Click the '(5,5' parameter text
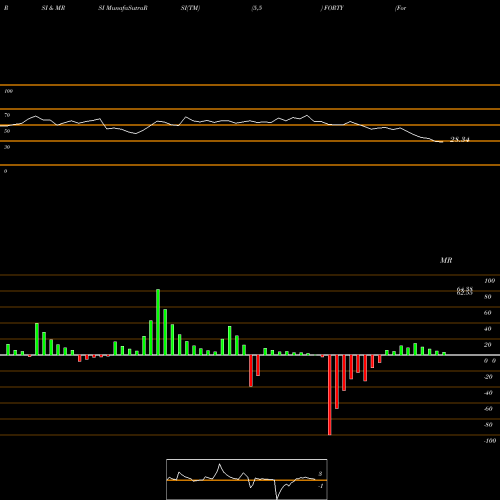500x500 pixels. pyautogui.click(x=257, y=8)
